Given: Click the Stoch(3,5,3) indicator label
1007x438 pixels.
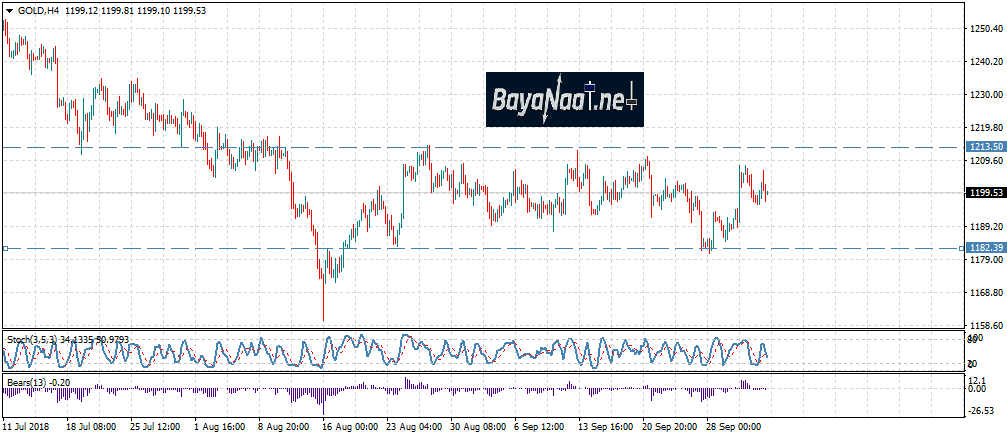Looking at the screenshot, I should 34,340.
